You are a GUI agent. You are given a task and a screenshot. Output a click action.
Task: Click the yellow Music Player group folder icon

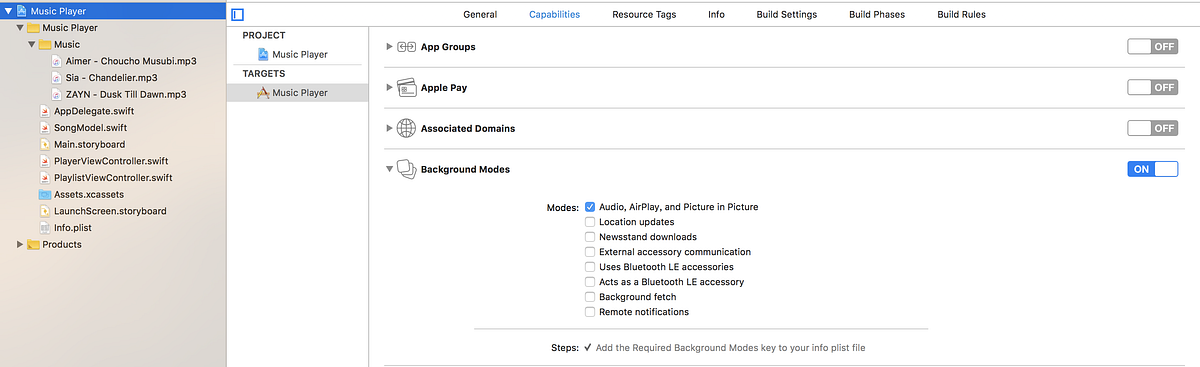point(33,28)
